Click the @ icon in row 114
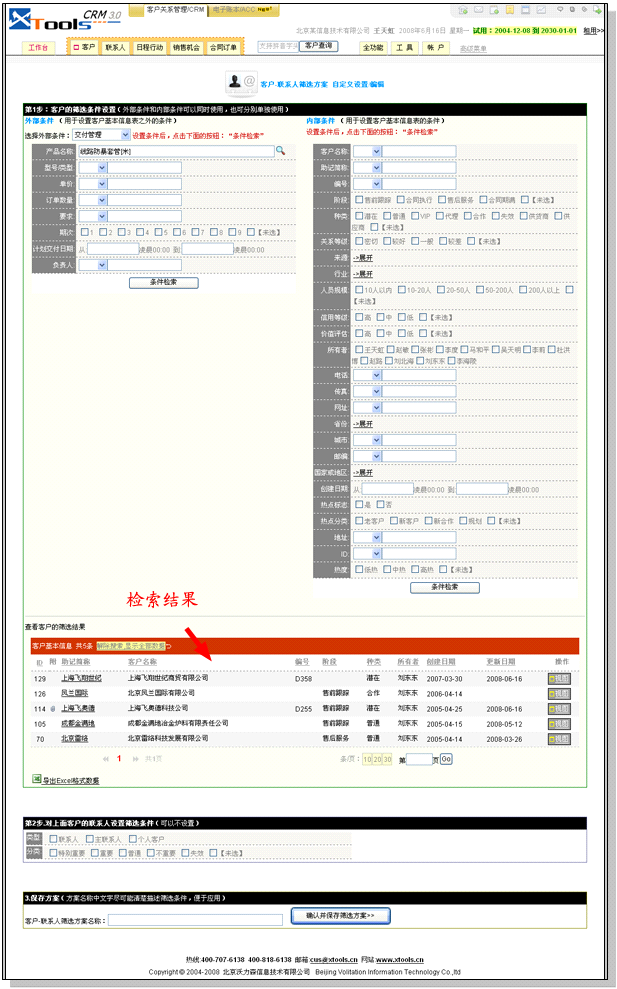 pyautogui.click(x=52, y=708)
